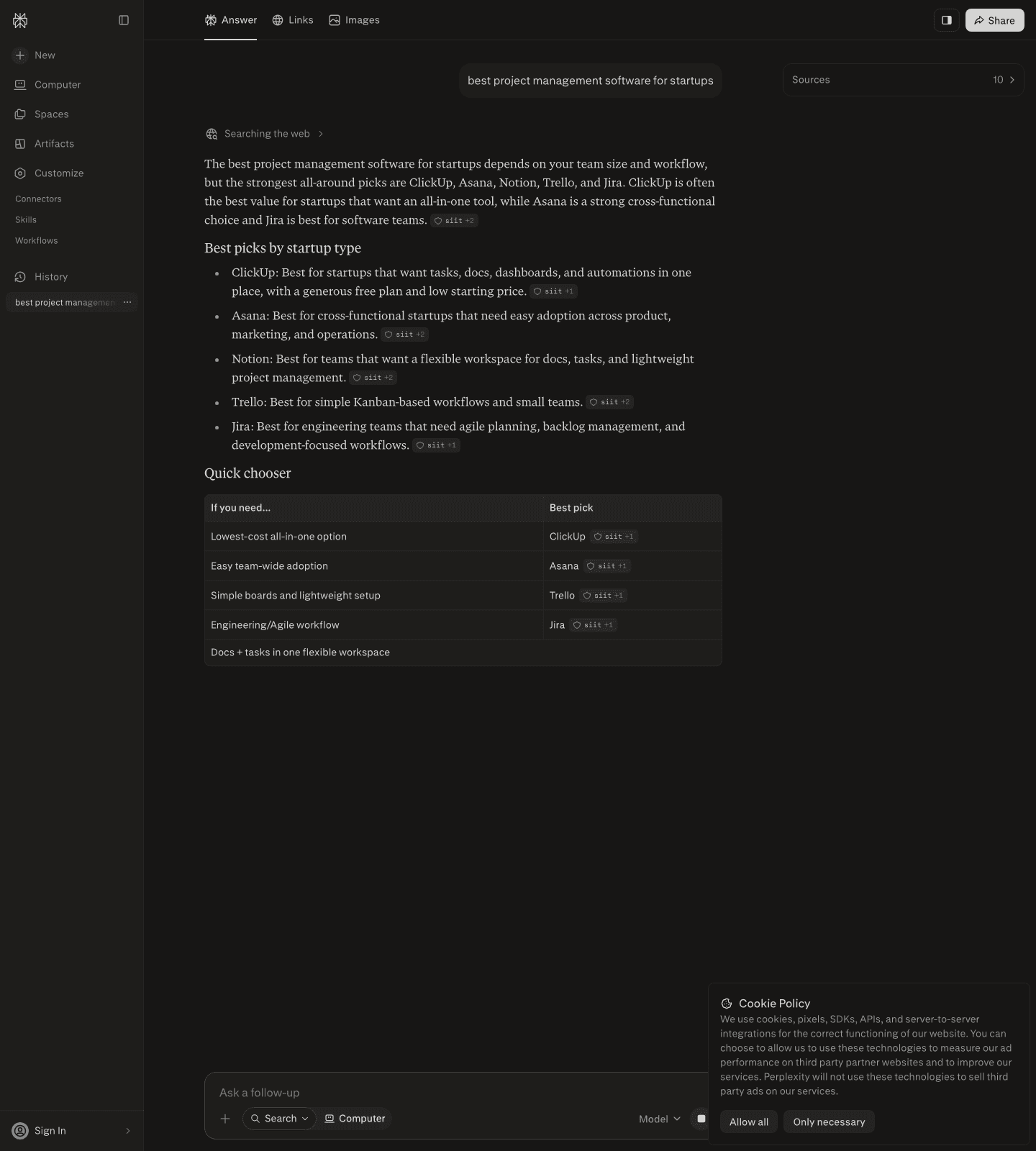
Task: Choose 'Only necessary' cookies
Action: [x=829, y=1122]
